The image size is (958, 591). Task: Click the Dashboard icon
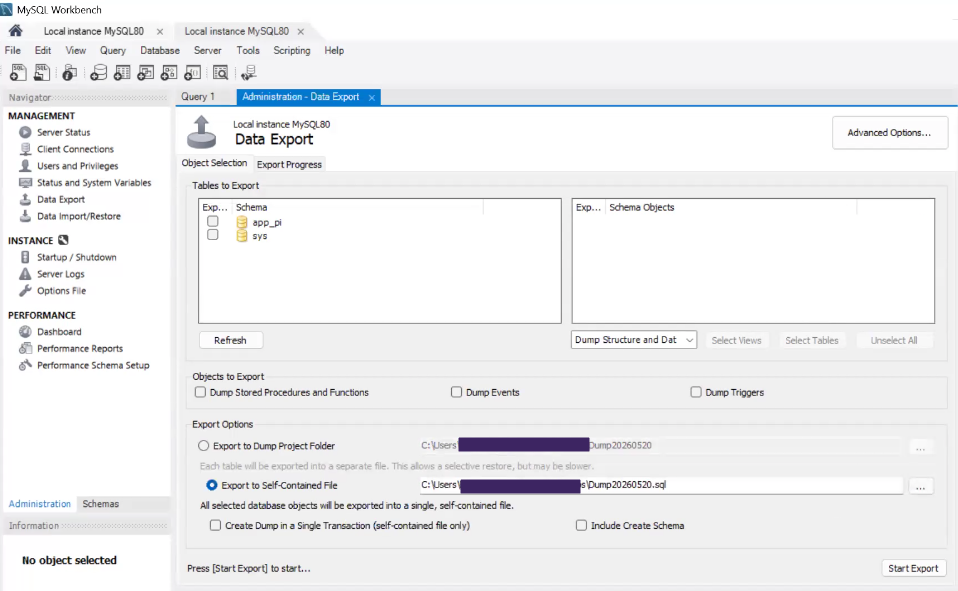coord(25,331)
